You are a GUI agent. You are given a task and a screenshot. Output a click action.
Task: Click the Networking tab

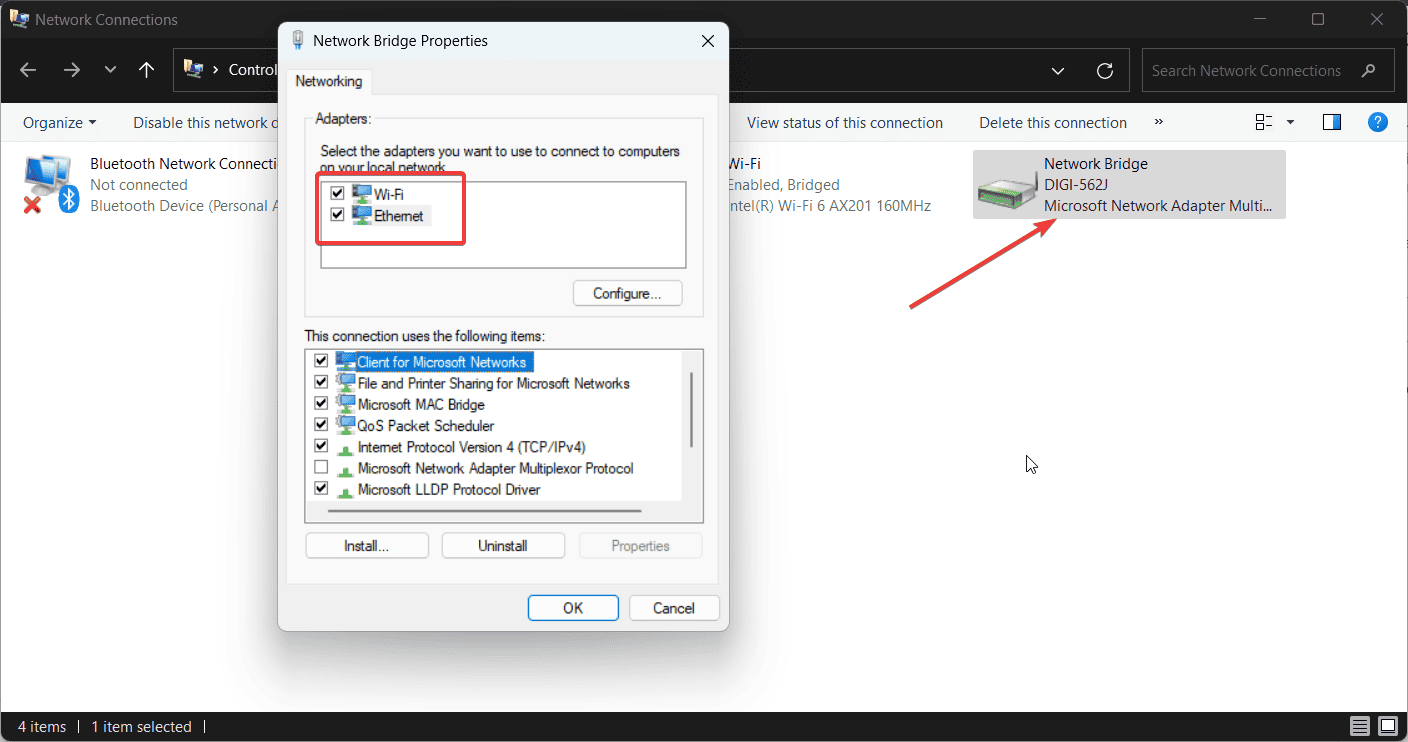point(328,81)
